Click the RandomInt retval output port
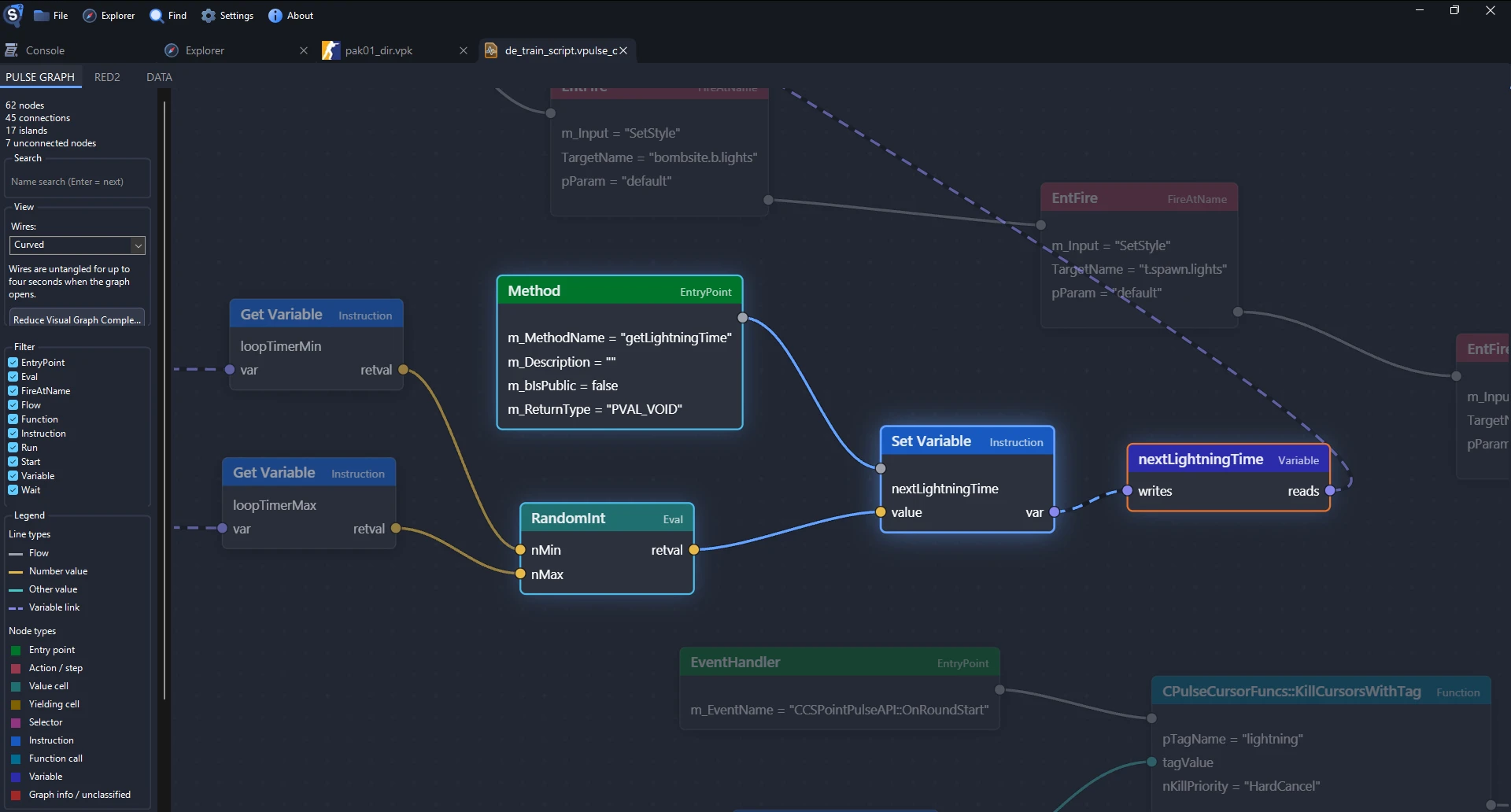This screenshot has height=812, width=1511. 693,550
